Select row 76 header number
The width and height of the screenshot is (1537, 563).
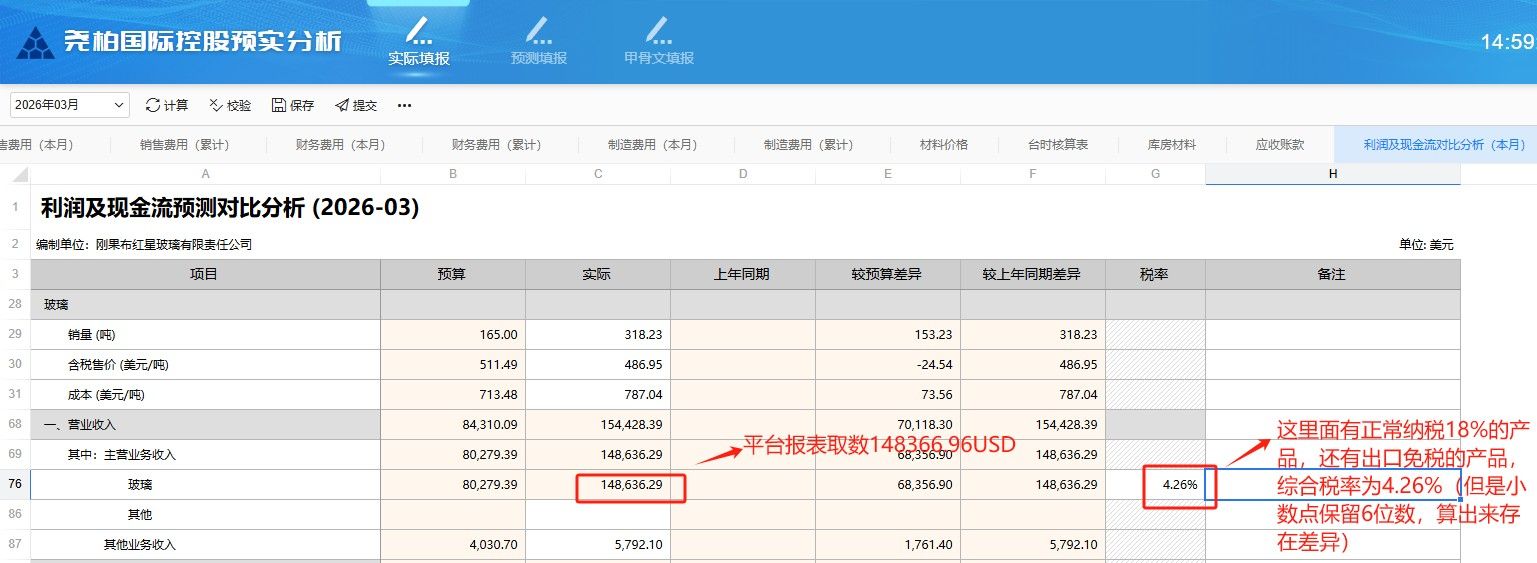[15, 485]
